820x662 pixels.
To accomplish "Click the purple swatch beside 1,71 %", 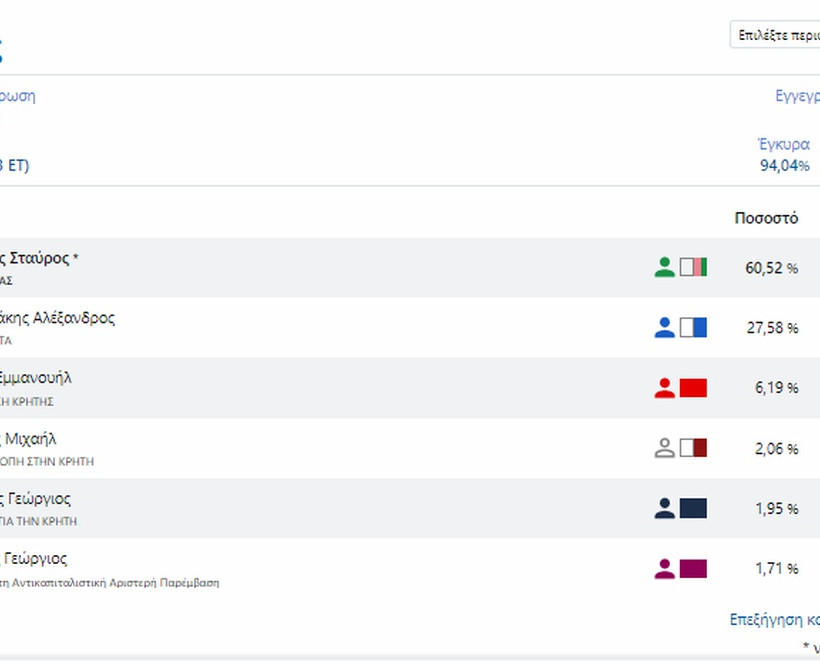I will tap(693, 568).
